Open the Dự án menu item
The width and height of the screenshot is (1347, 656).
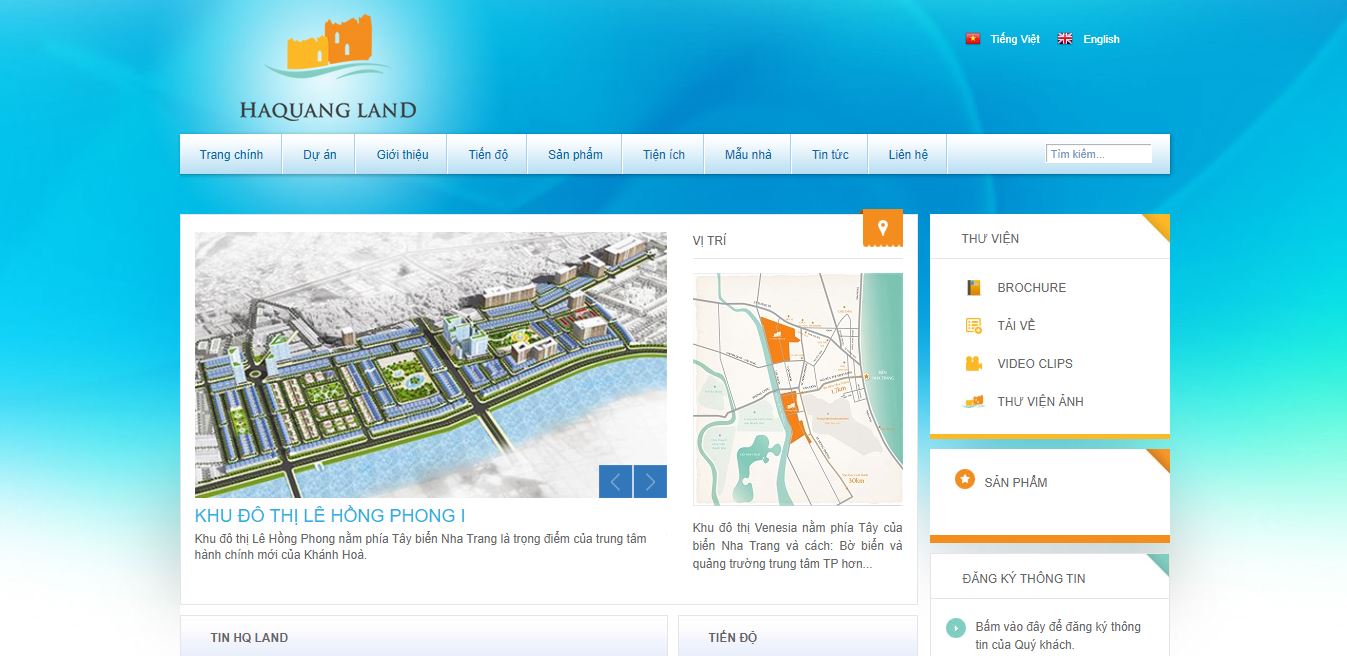(320, 155)
